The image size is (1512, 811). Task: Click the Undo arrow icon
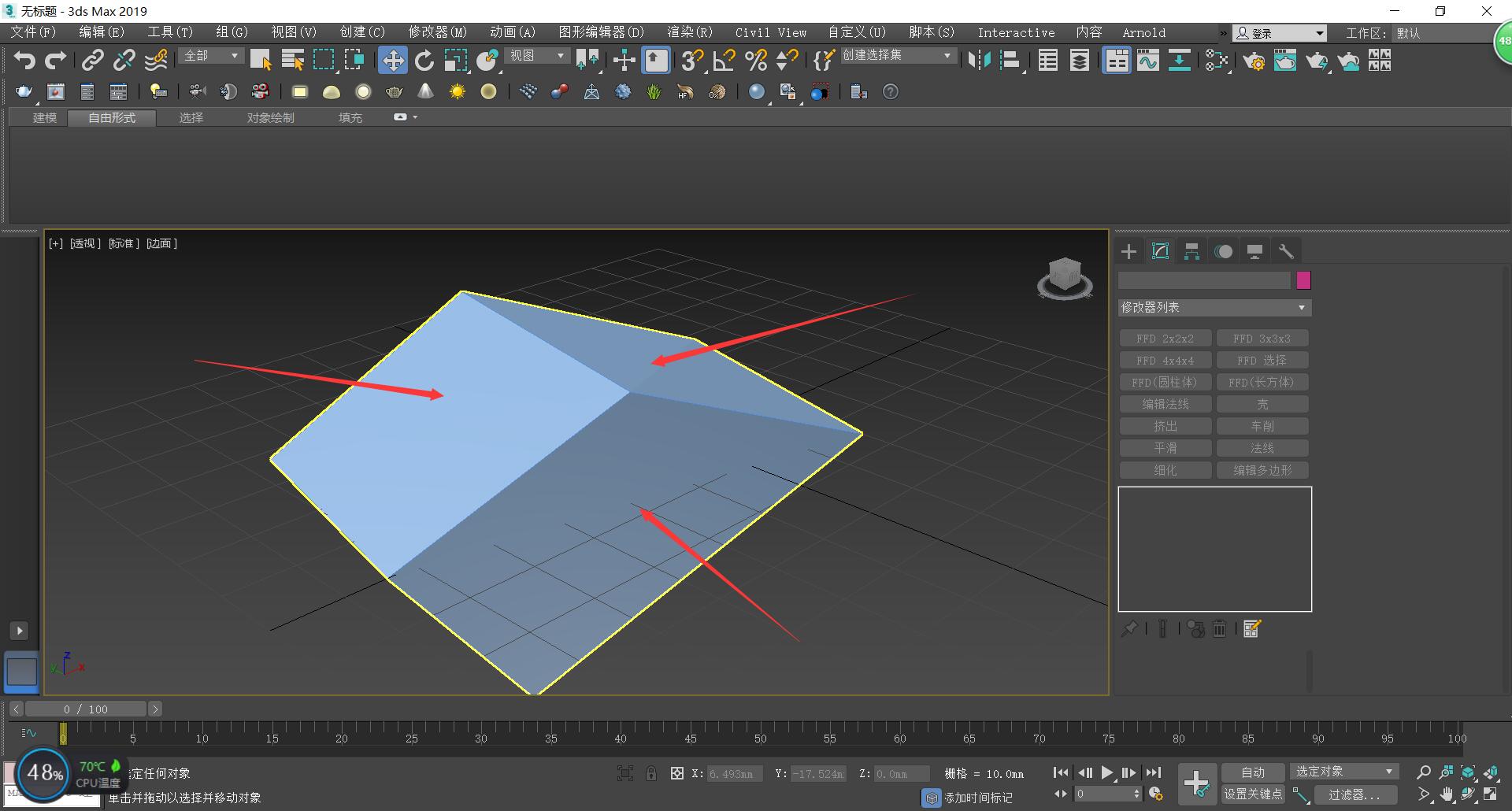(24, 61)
